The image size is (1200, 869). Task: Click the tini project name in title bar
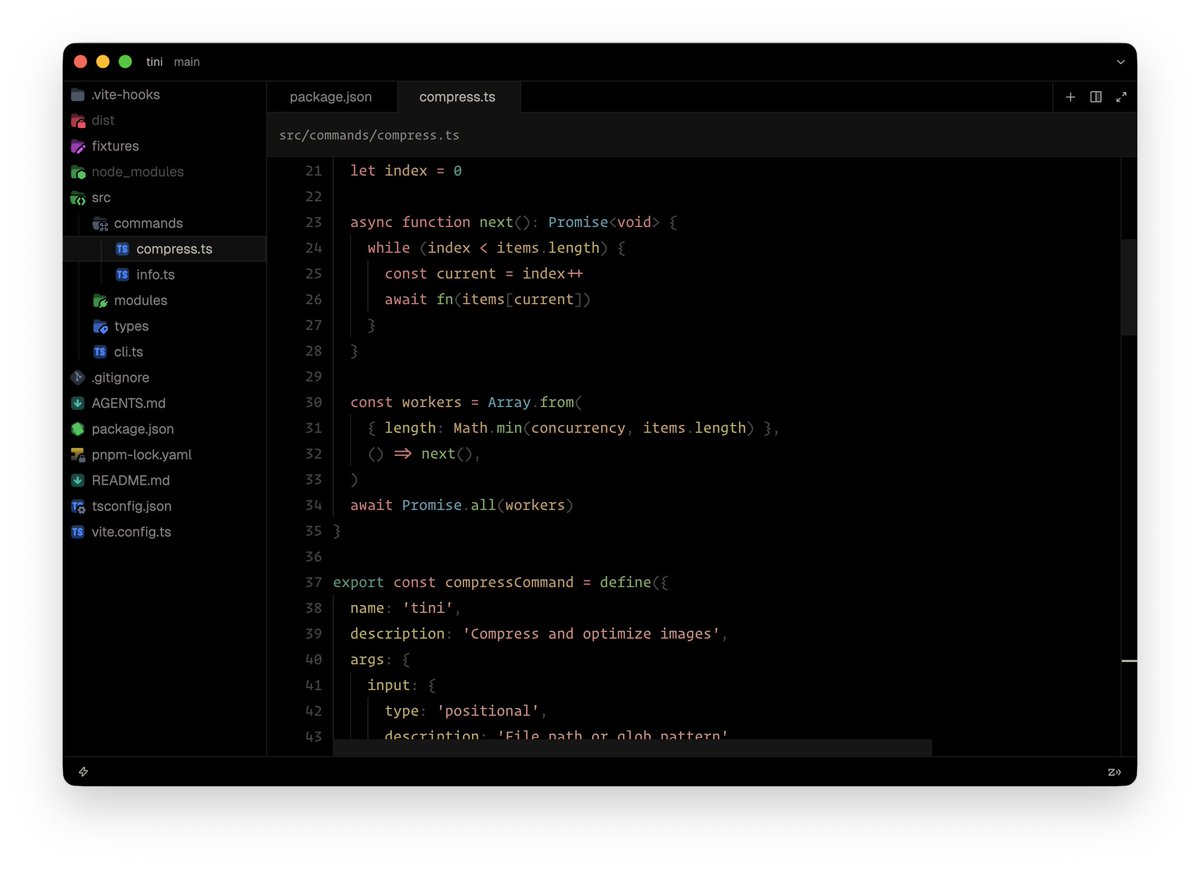[x=154, y=62]
